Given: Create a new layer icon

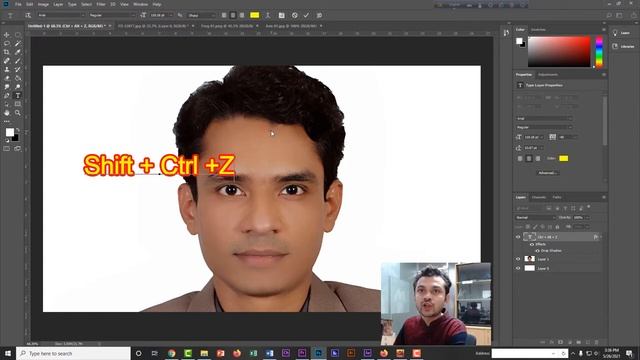Looking at the screenshot, I should (588, 342).
